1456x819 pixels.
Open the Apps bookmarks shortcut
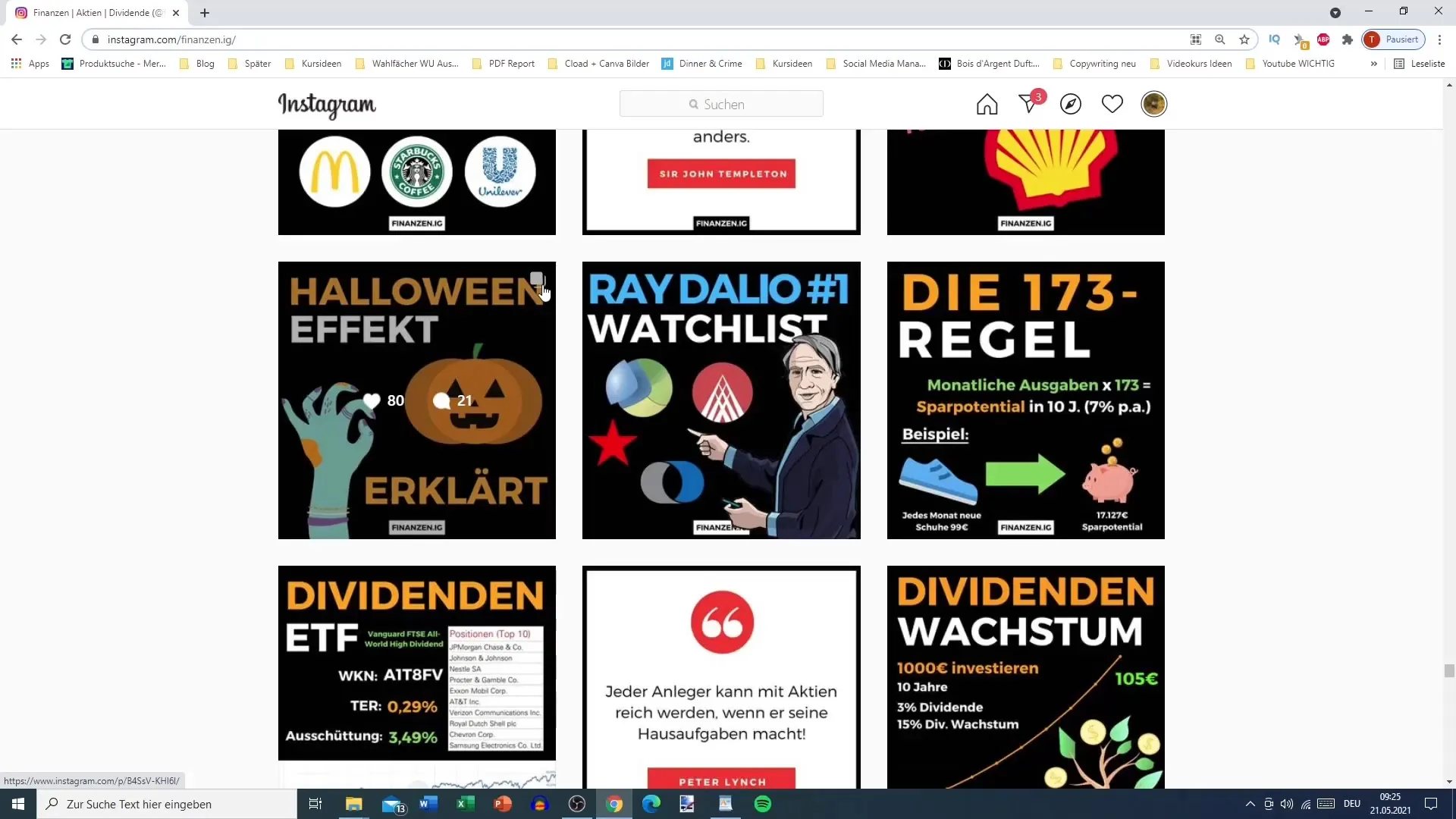(30, 64)
